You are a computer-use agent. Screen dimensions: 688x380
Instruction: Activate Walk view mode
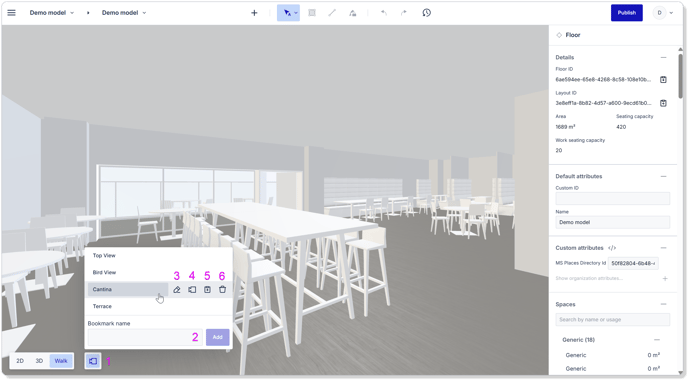click(61, 361)
